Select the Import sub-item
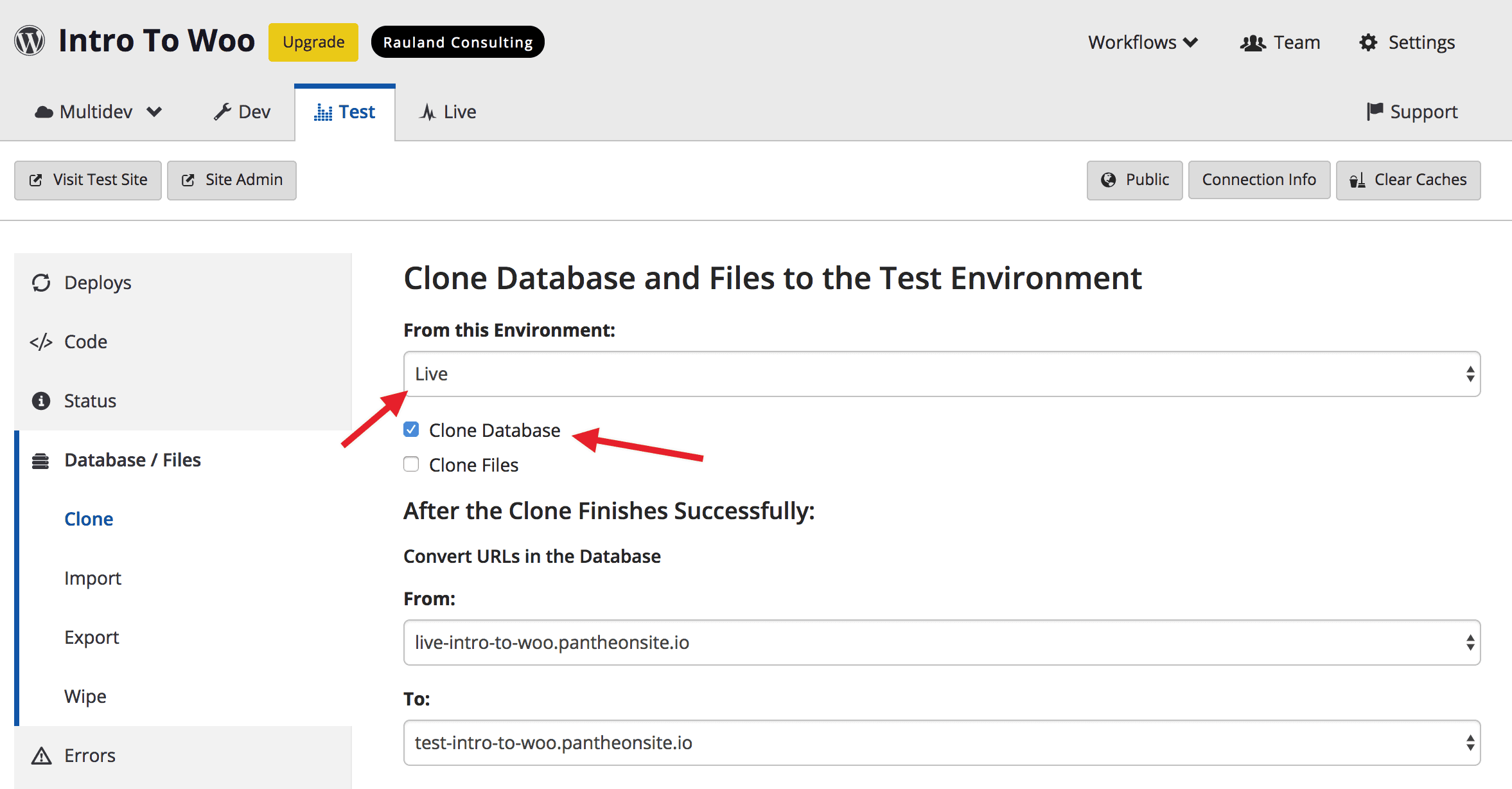Image resolution: width=1512 pixels, height=789 pixels. (x=92, y=578)
